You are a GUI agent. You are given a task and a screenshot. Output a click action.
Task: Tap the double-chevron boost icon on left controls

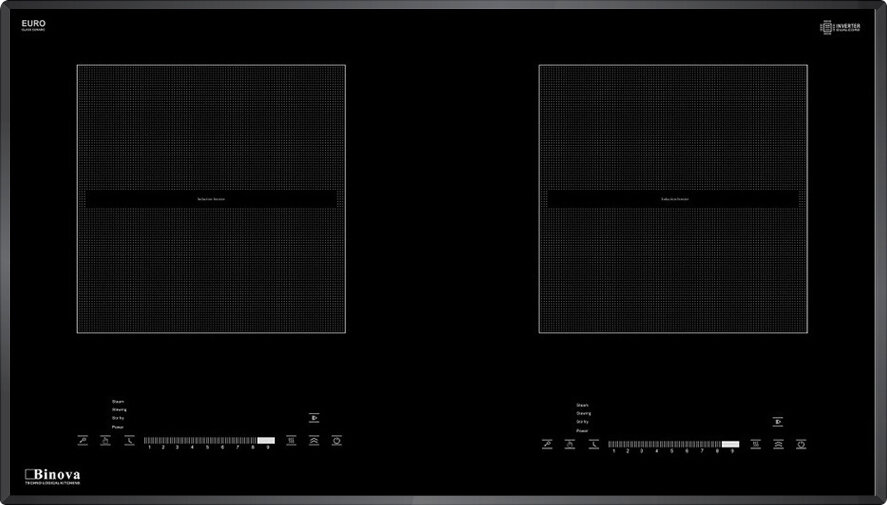point(314,441)
